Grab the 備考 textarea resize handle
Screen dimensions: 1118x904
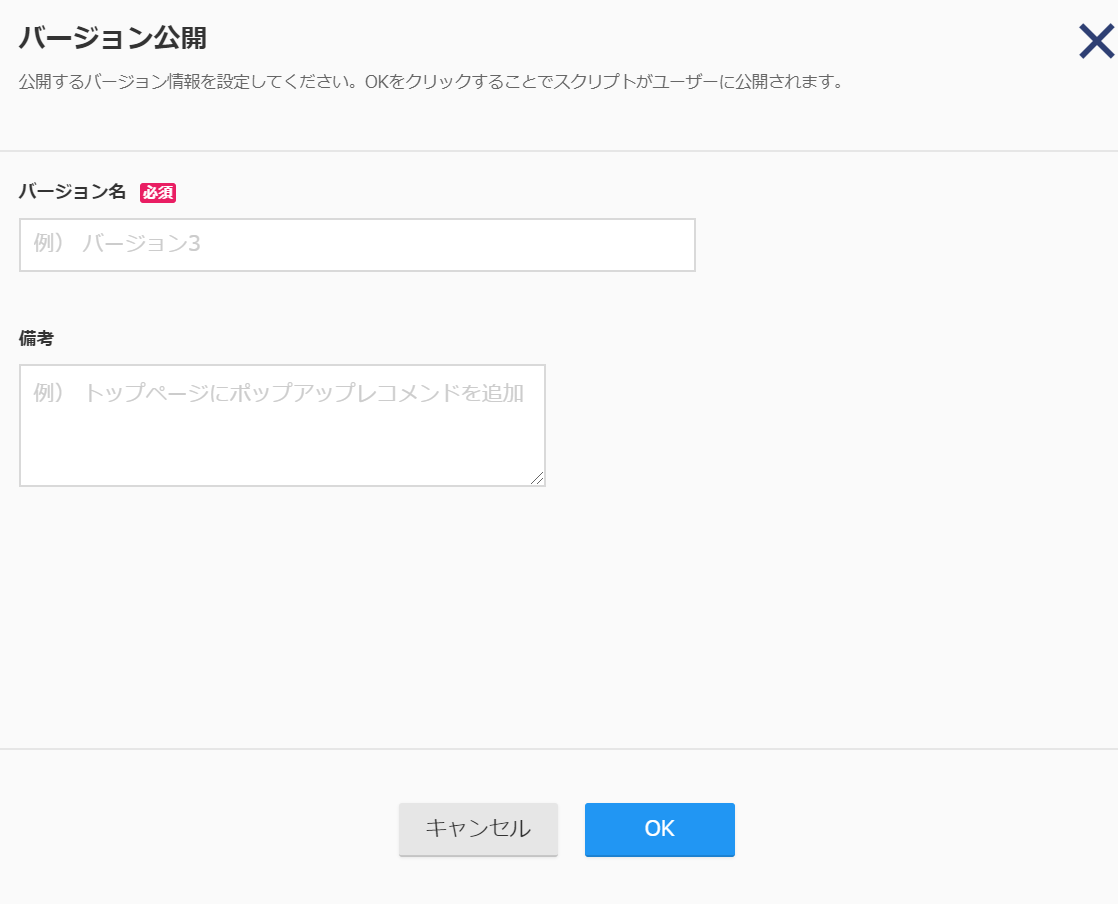[x=537, y=478]
